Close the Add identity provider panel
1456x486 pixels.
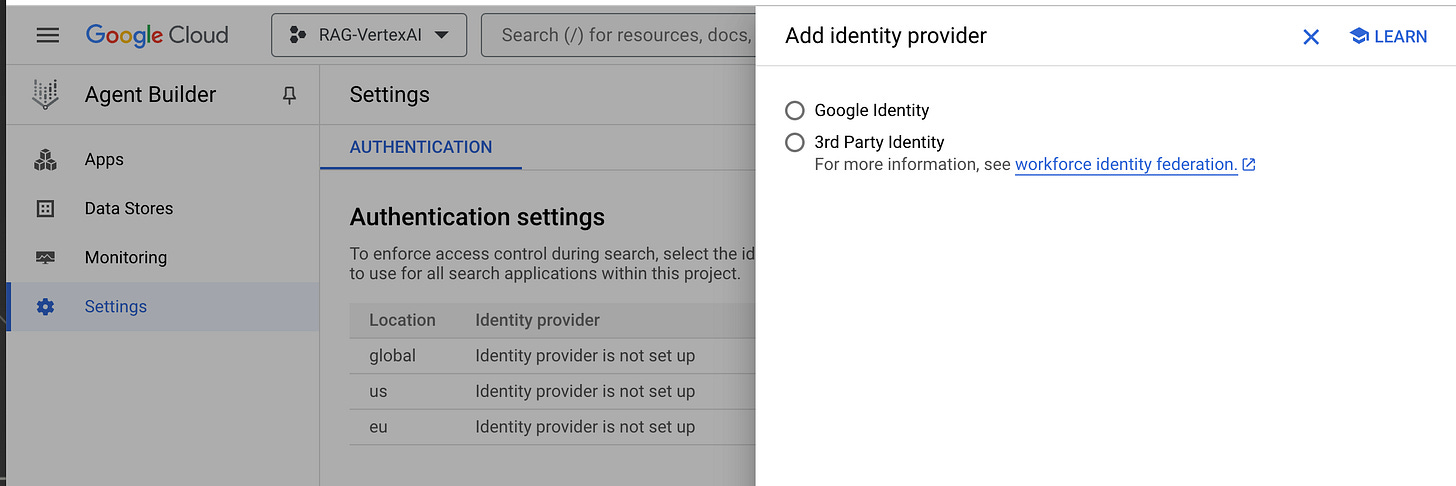pyautogui.click(x=1311, y=37)
